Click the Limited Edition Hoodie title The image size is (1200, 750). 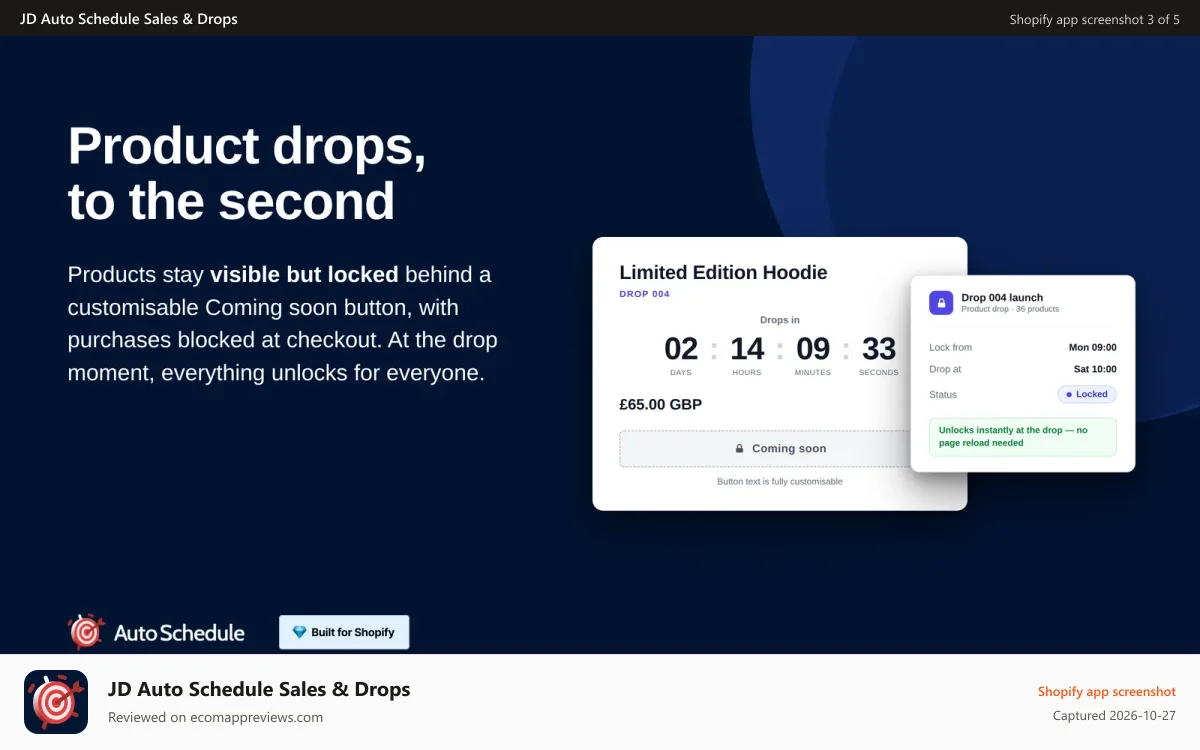723,272
